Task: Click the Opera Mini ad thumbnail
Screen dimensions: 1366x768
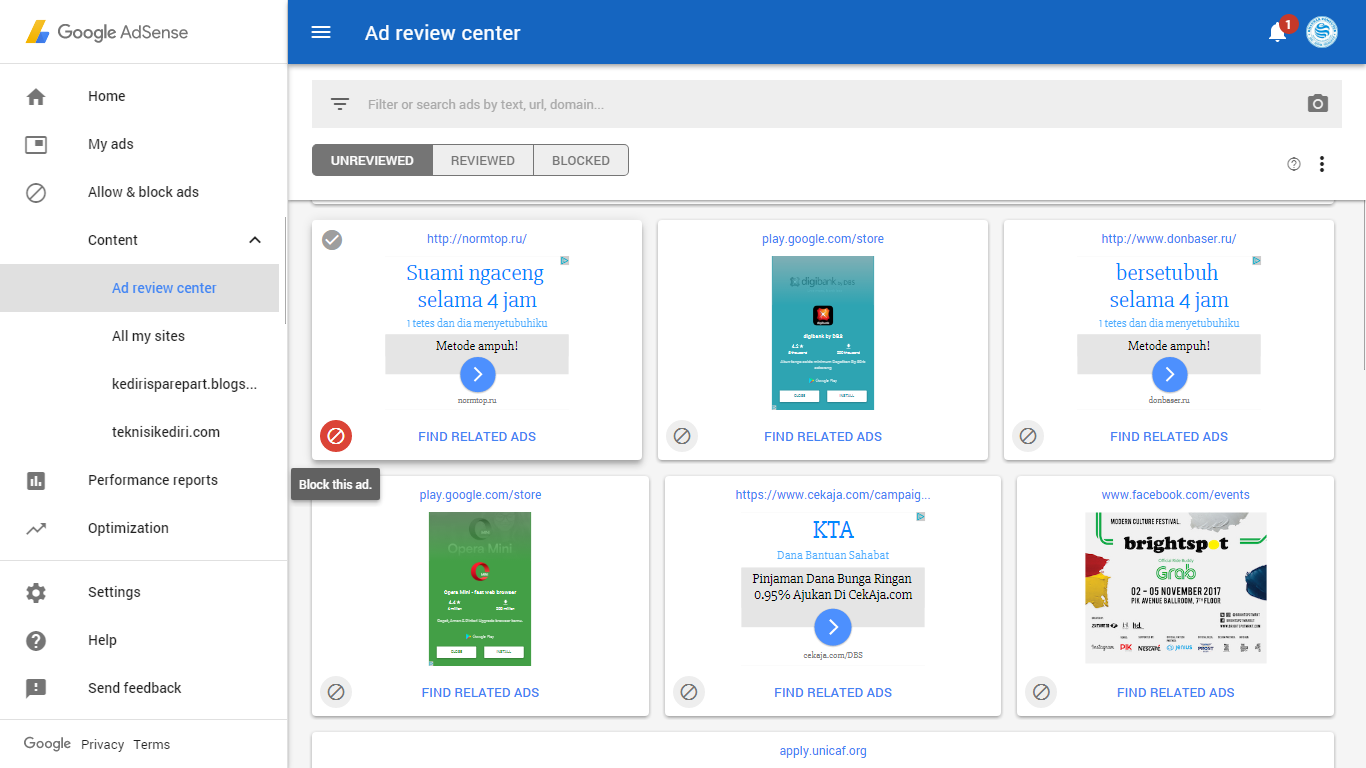Action: pyautogui.click(x=480, y=589)
